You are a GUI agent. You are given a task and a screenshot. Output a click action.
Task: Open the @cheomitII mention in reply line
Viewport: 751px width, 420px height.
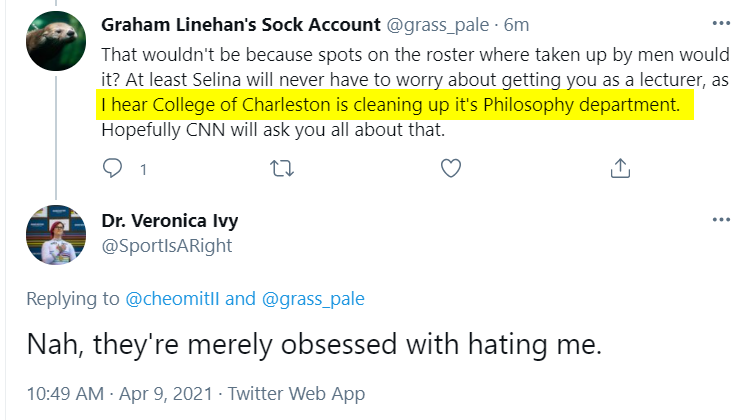point(172,299)
